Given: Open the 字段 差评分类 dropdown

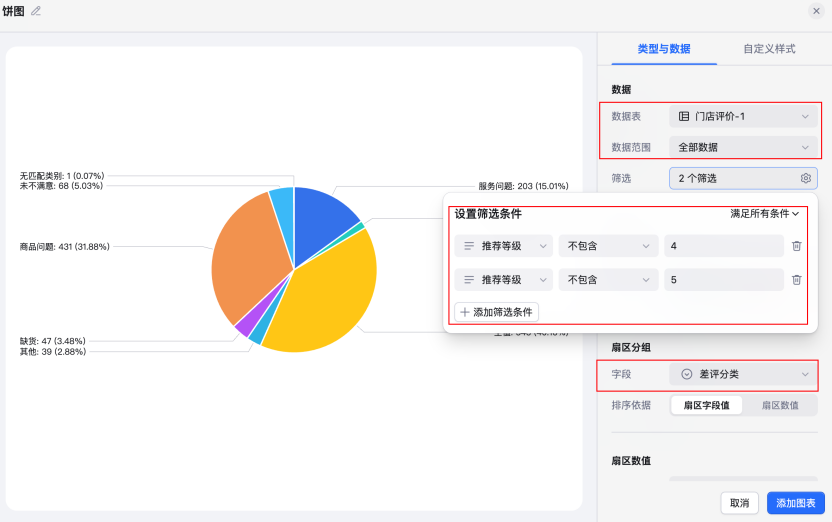Looking at the screenshot, I should click(743, 374).
